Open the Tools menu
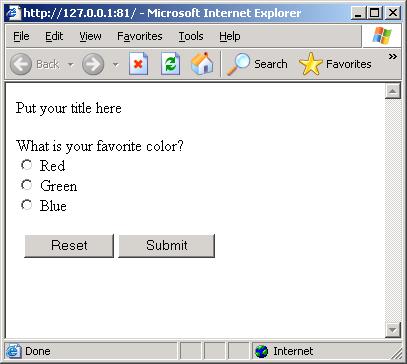This screenshot has height=364, width=407. coord(191,36)
